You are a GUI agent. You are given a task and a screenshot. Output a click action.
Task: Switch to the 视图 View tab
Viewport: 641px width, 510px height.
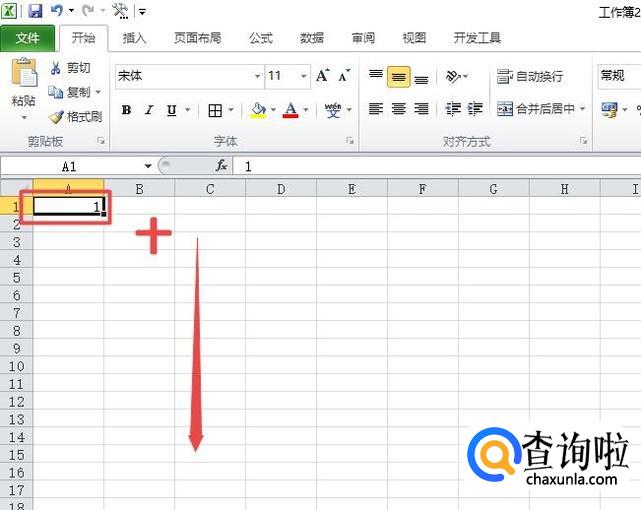pyautogui.click(x=414, y=38)
